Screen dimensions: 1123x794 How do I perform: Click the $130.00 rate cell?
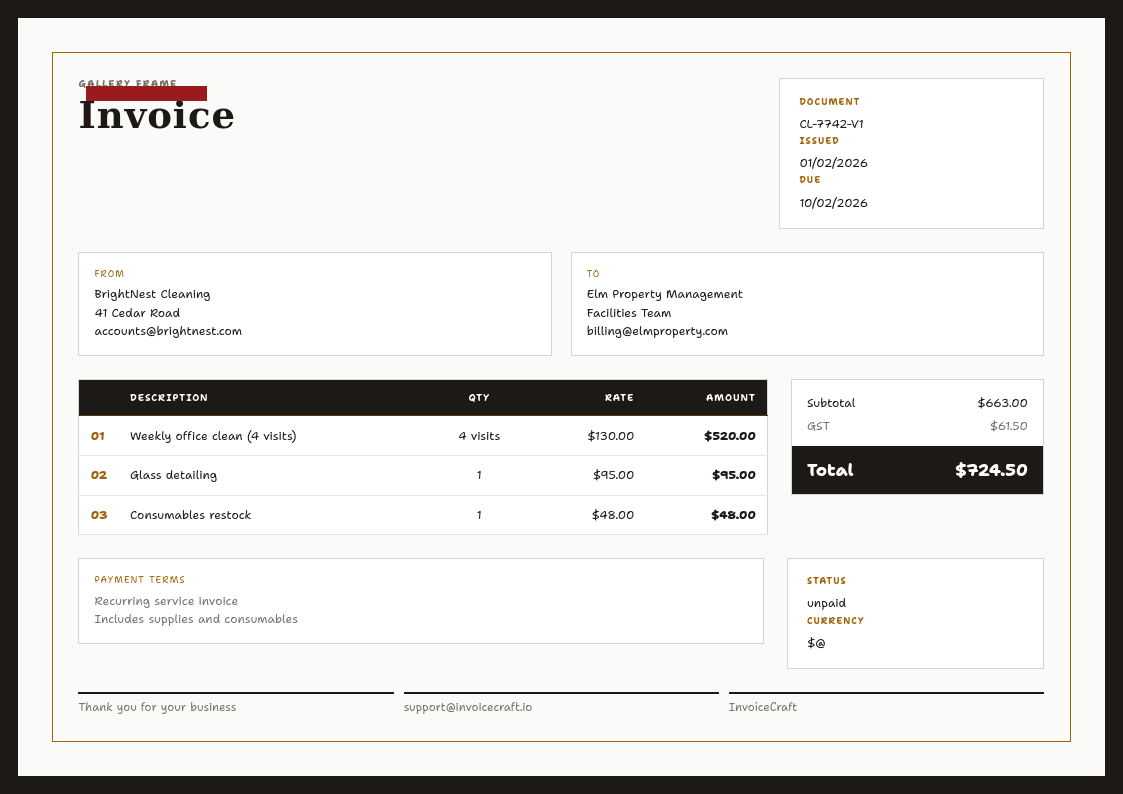point(610,436)
